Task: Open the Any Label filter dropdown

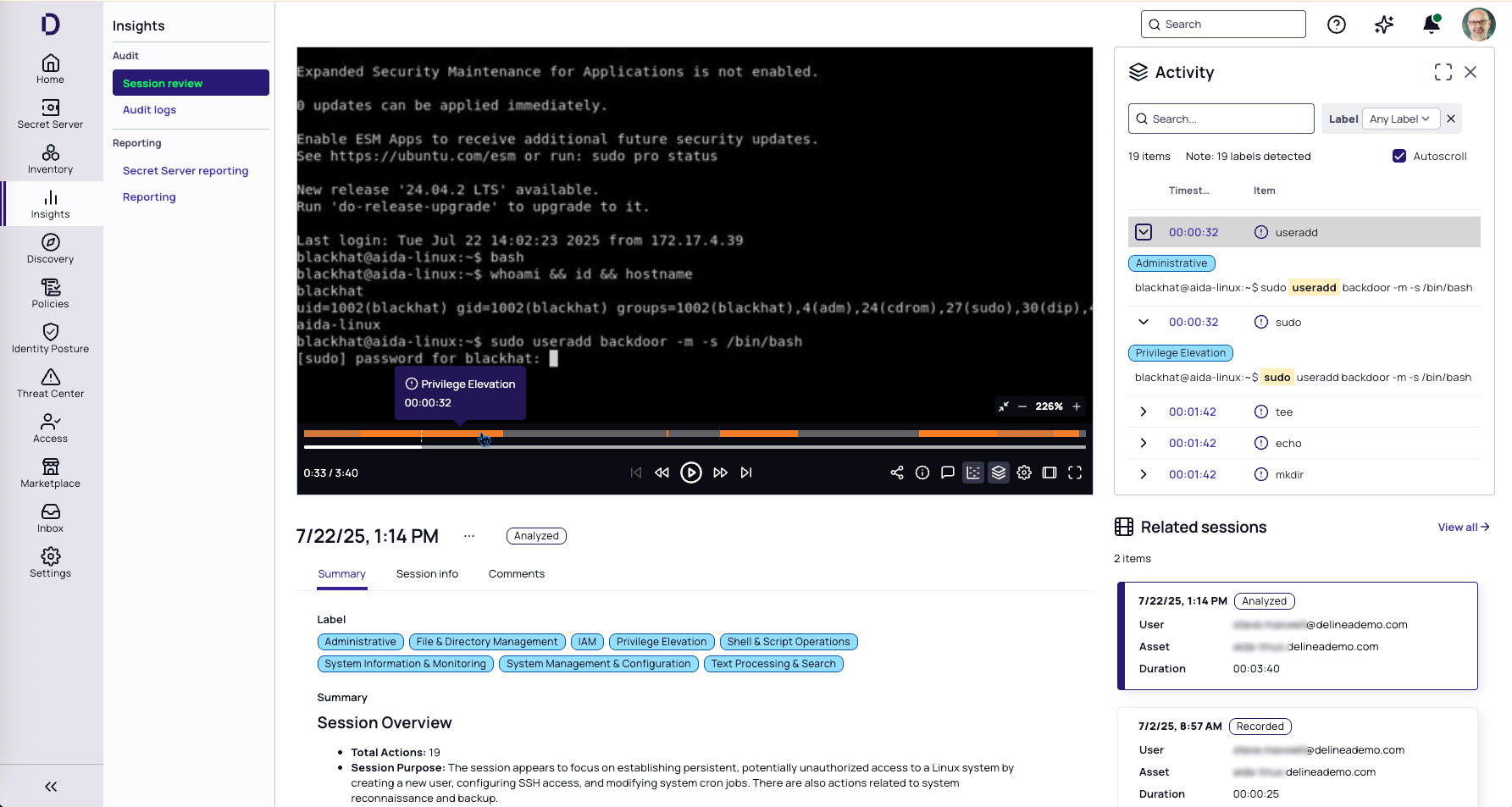Action: (1401, 119)
